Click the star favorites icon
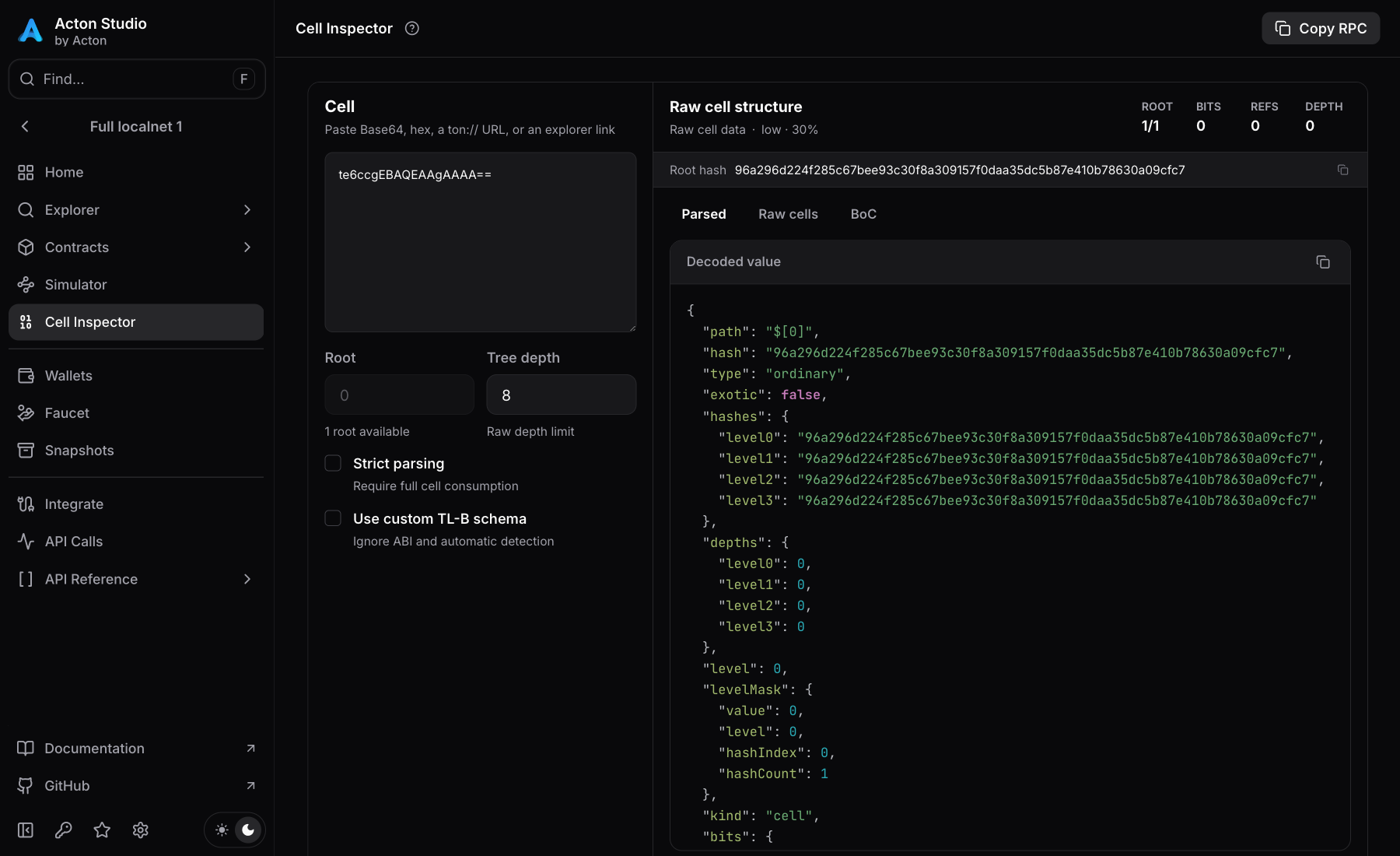1400x856 pixels. [x=102, y=830]
